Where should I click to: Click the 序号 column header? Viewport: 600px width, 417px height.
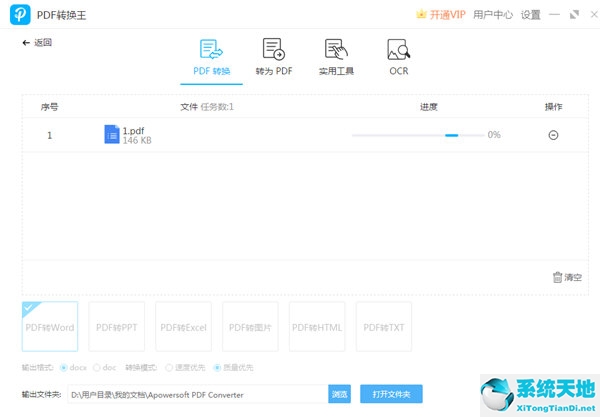point(49,107)
